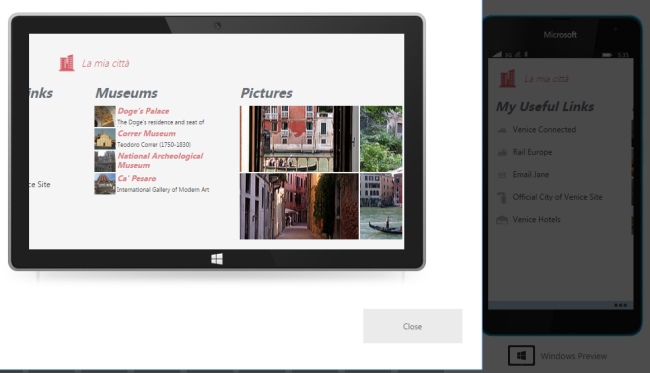Click the 'La mia città' title in tablet preview
Image resolution: width=650 pixels, height=373 pixels.
click(105, 63)
